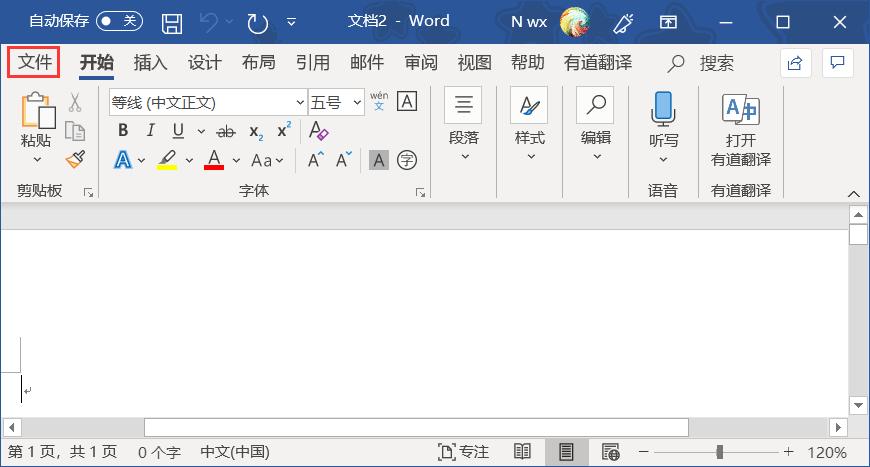Click the Copy icon

75,131
